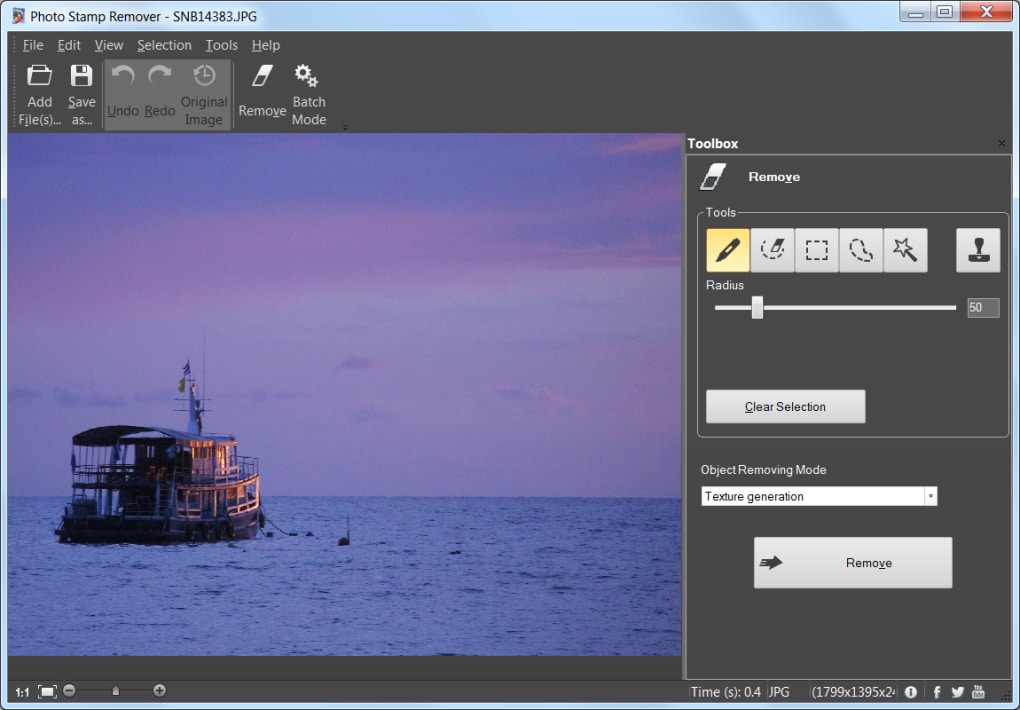Activate the Magic Wand tool
This screenshot has width=1020, height=710.
pos(905,250)
